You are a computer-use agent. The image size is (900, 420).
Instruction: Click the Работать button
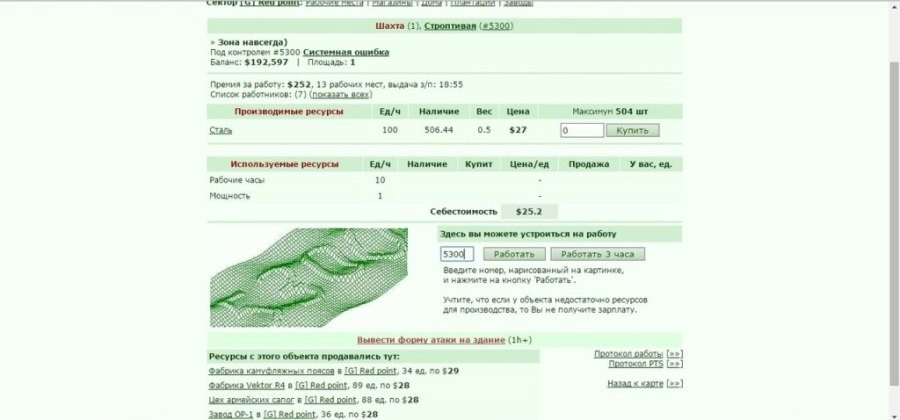tap(514, 254)
